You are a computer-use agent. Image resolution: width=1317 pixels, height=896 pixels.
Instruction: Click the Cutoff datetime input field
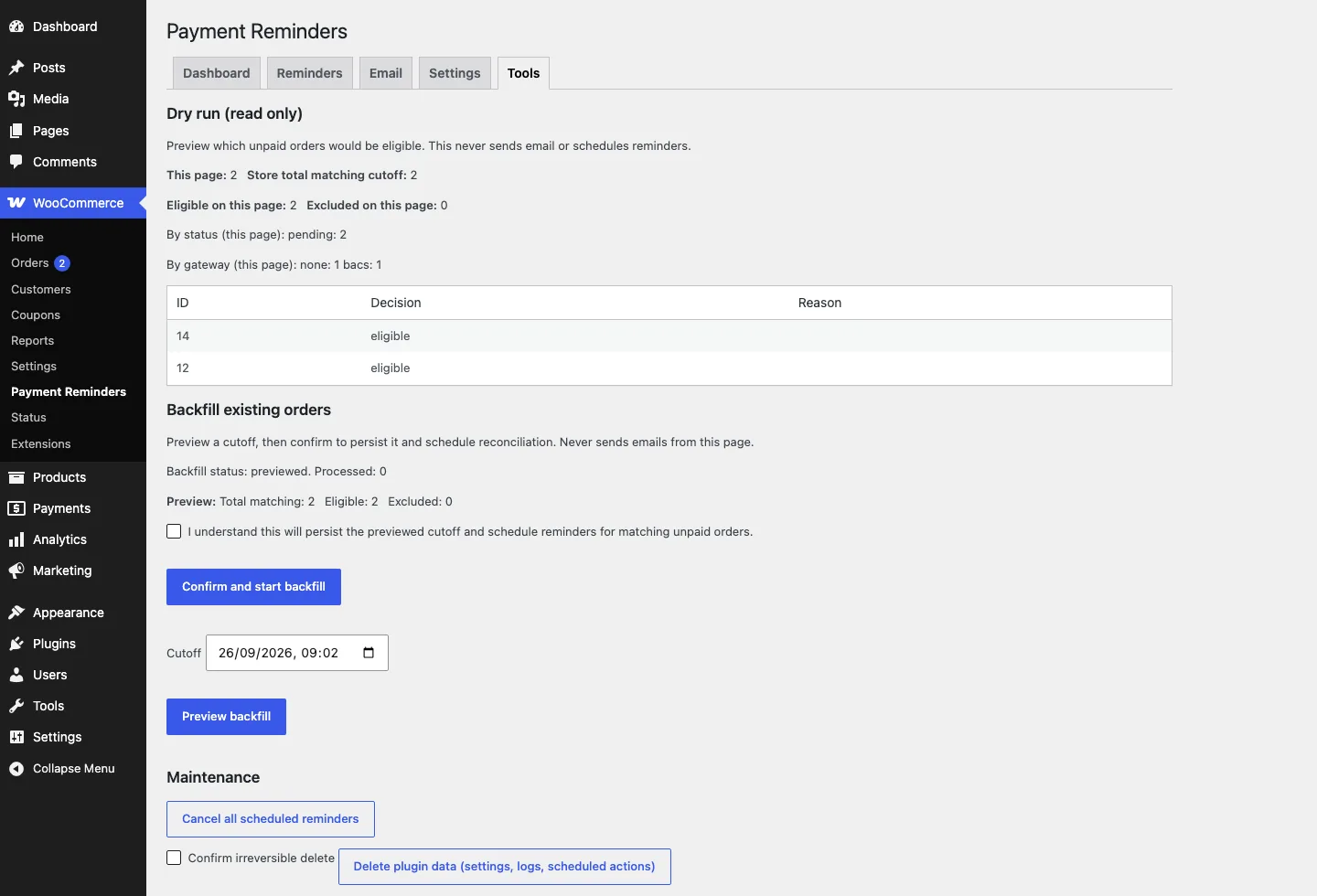pyautogui.click(x=297, y=653)
